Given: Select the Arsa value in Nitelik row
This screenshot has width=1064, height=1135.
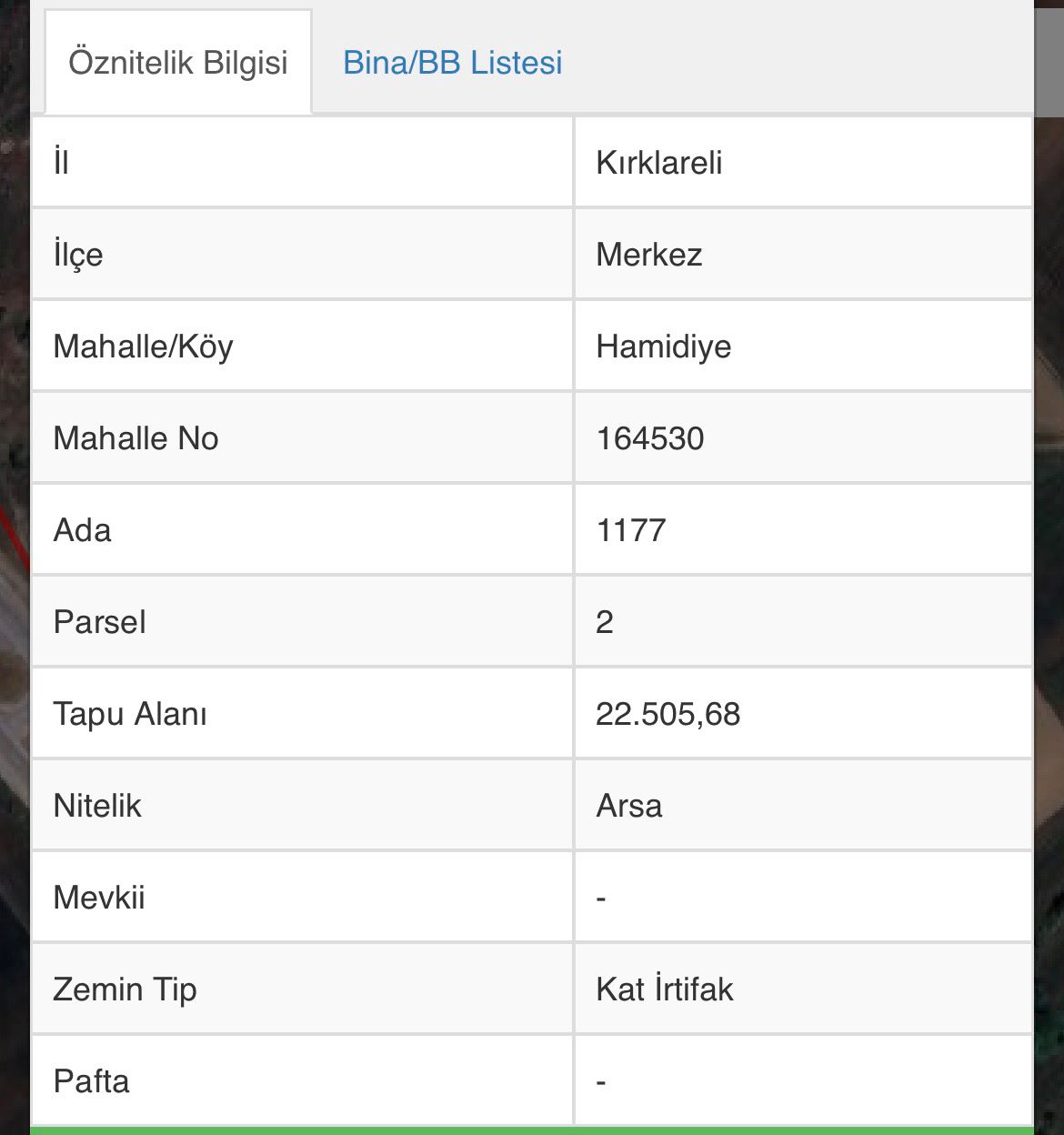Looking at the screenshot, I should click(x=628, y=806).
